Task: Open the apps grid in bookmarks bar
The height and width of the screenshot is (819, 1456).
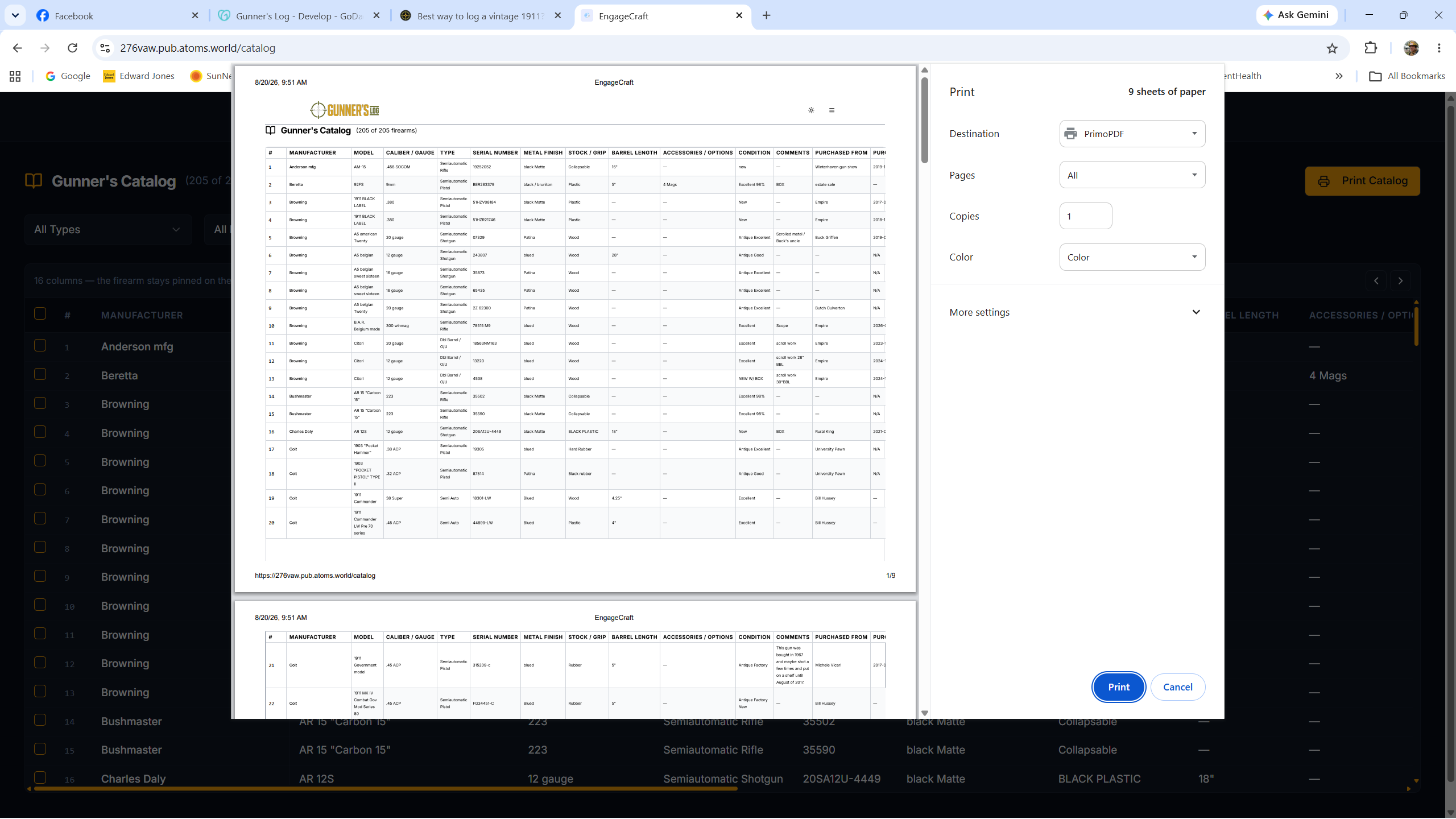Action: coord(15,76)
